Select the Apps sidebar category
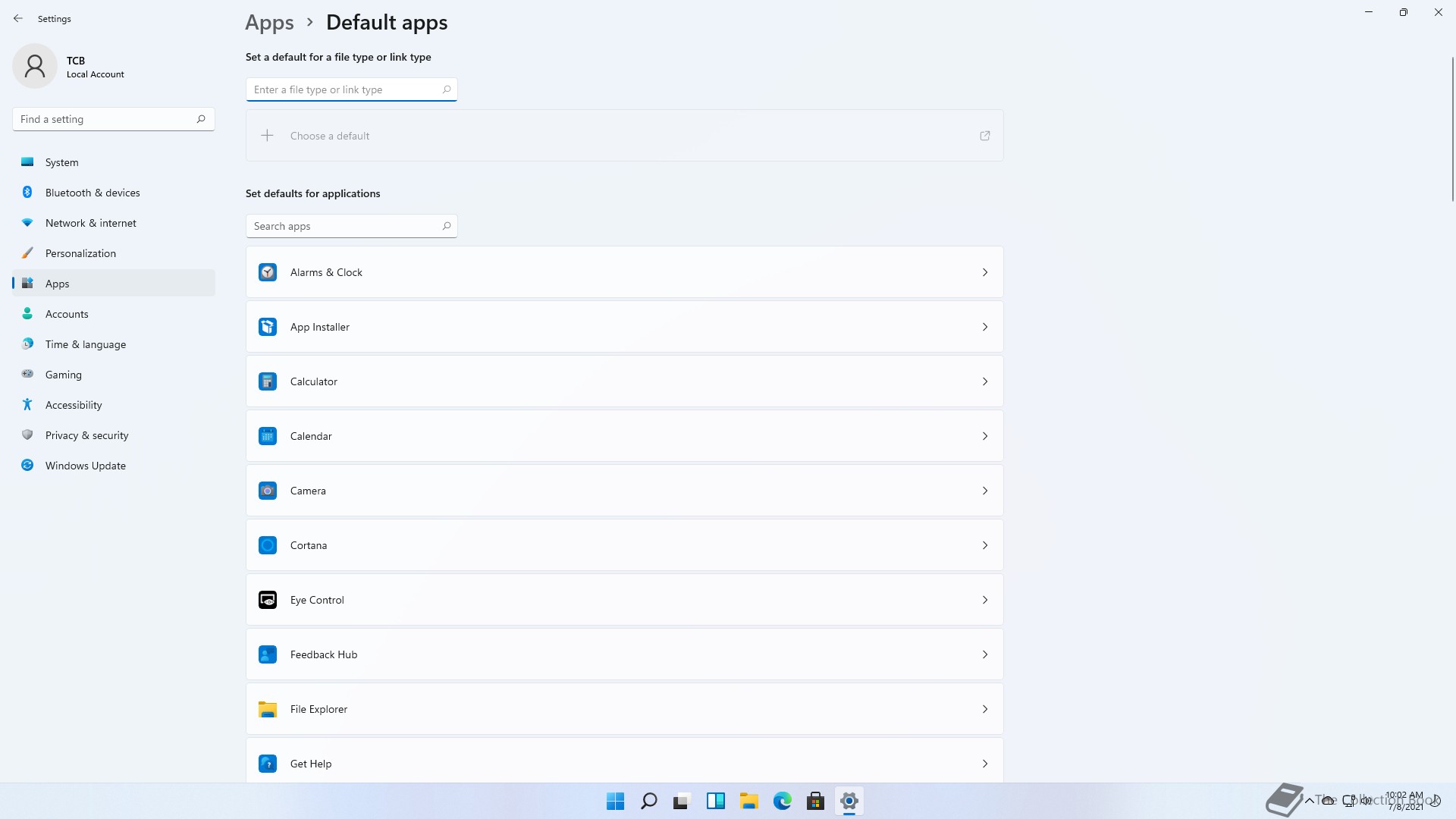The height and width of the screenshot is (819, 1456). (x=114, y=284)
